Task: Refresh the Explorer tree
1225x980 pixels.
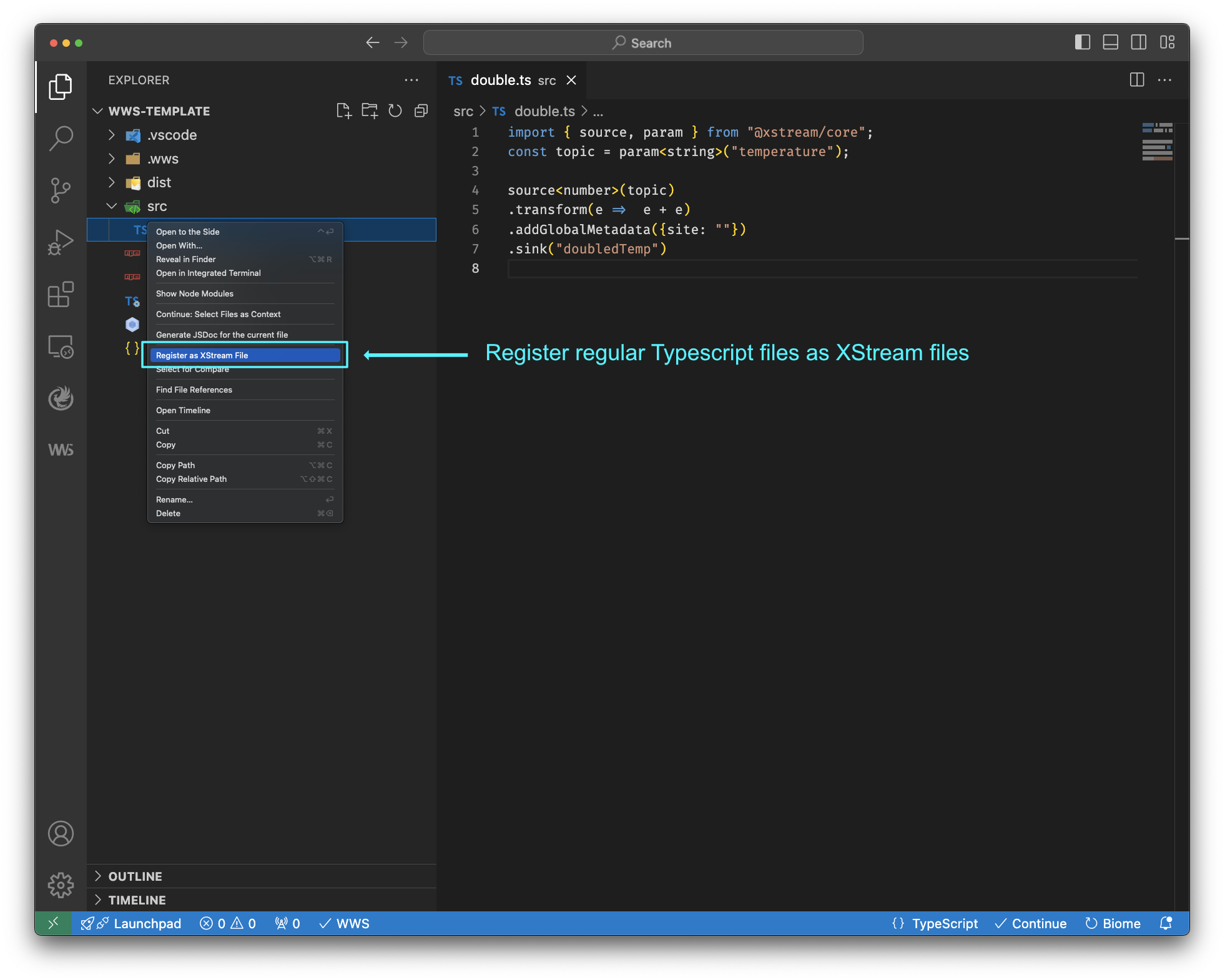Action: (x=395, y=111)
